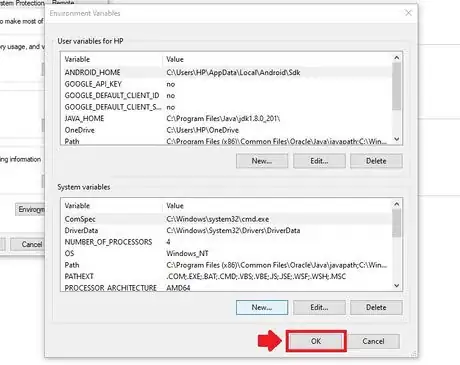Click system variables scrollbar down arrow
The image size is (460, 365).
396,285
